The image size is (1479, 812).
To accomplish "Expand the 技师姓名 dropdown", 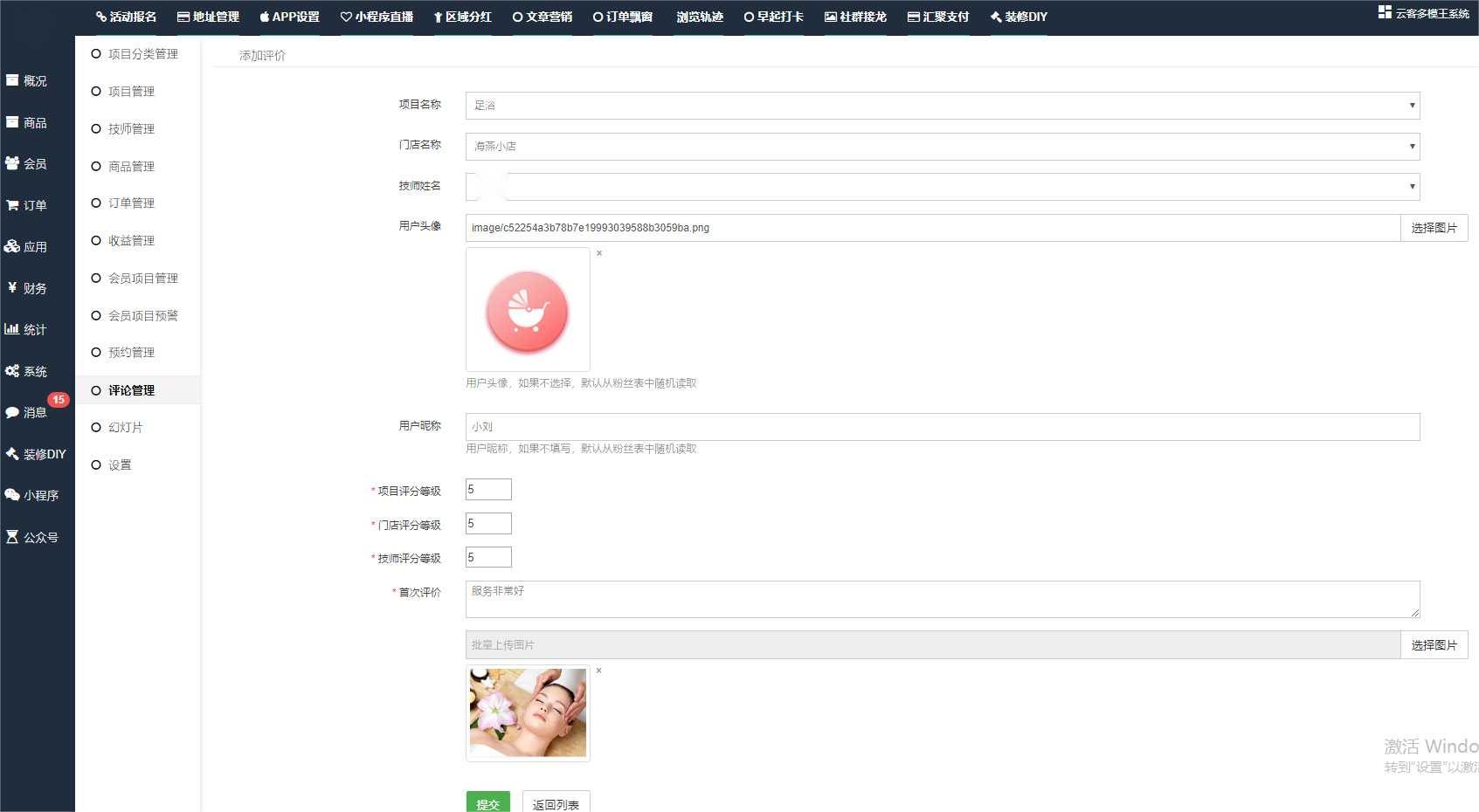I will [x=942, y=187].
